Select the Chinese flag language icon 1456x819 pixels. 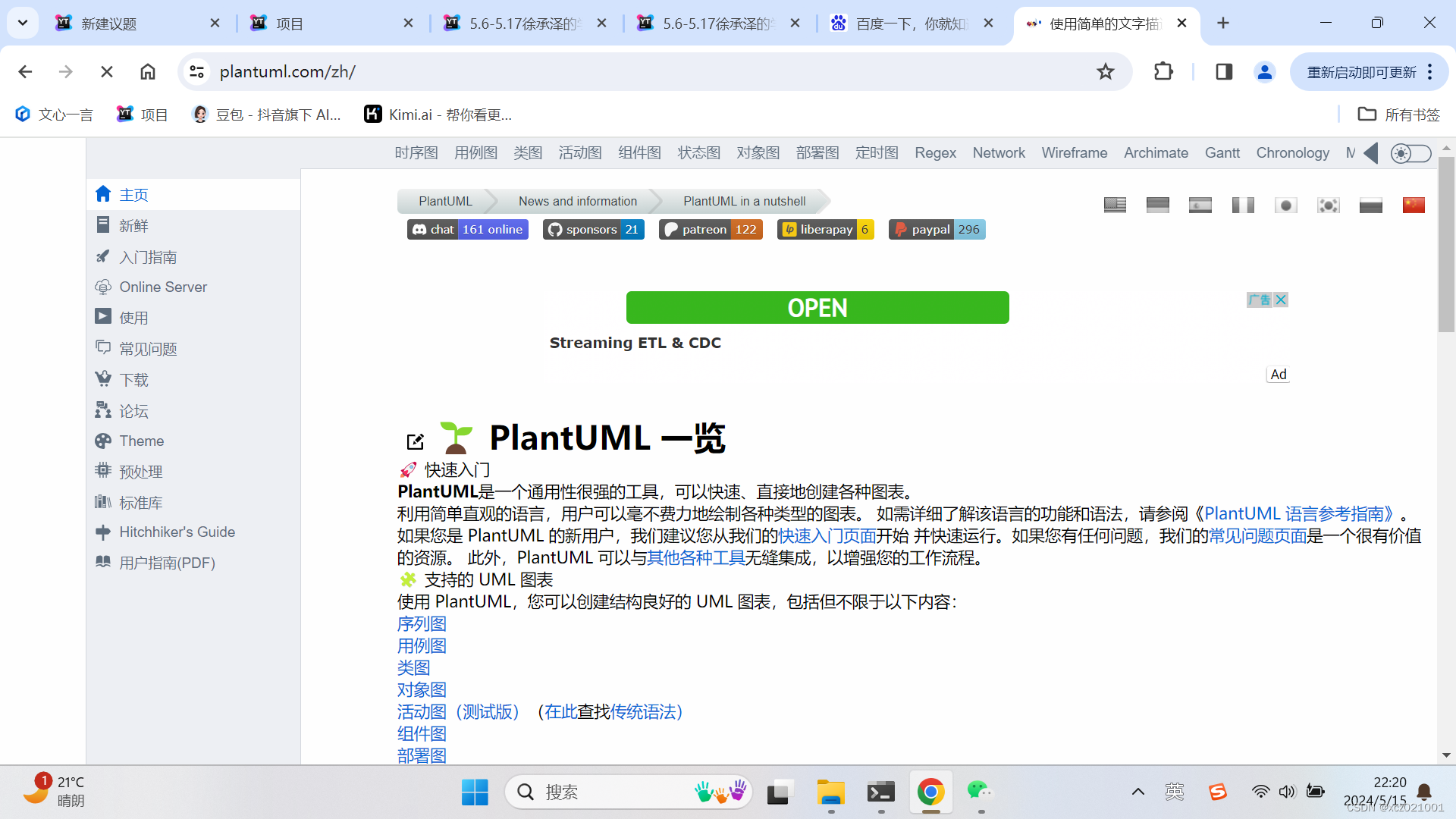[1414, 206]
